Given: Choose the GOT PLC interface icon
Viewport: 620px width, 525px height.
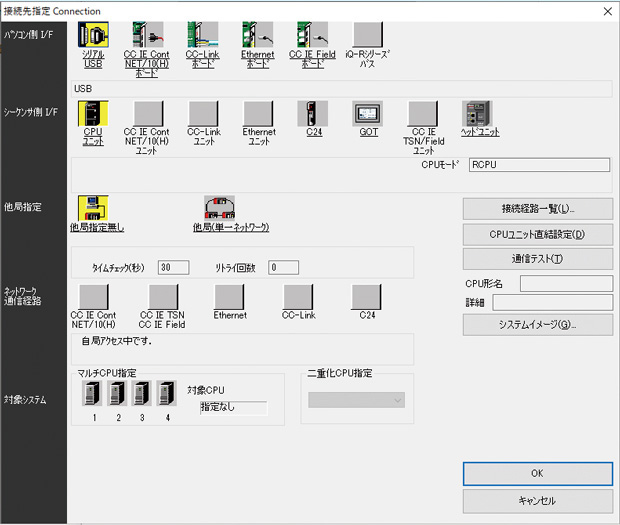Looking at the screenshot, I should coord(368,114).
